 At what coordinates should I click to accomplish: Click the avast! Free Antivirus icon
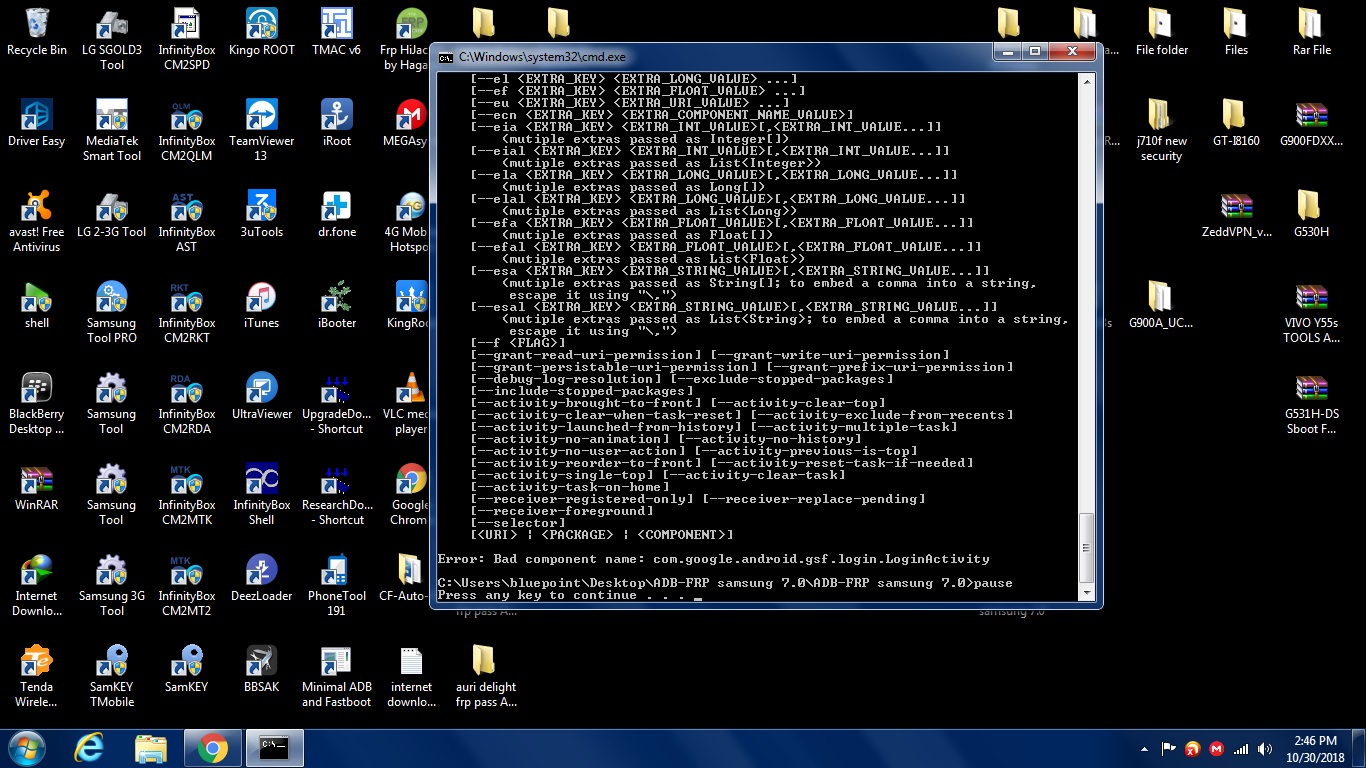point(37,221)
